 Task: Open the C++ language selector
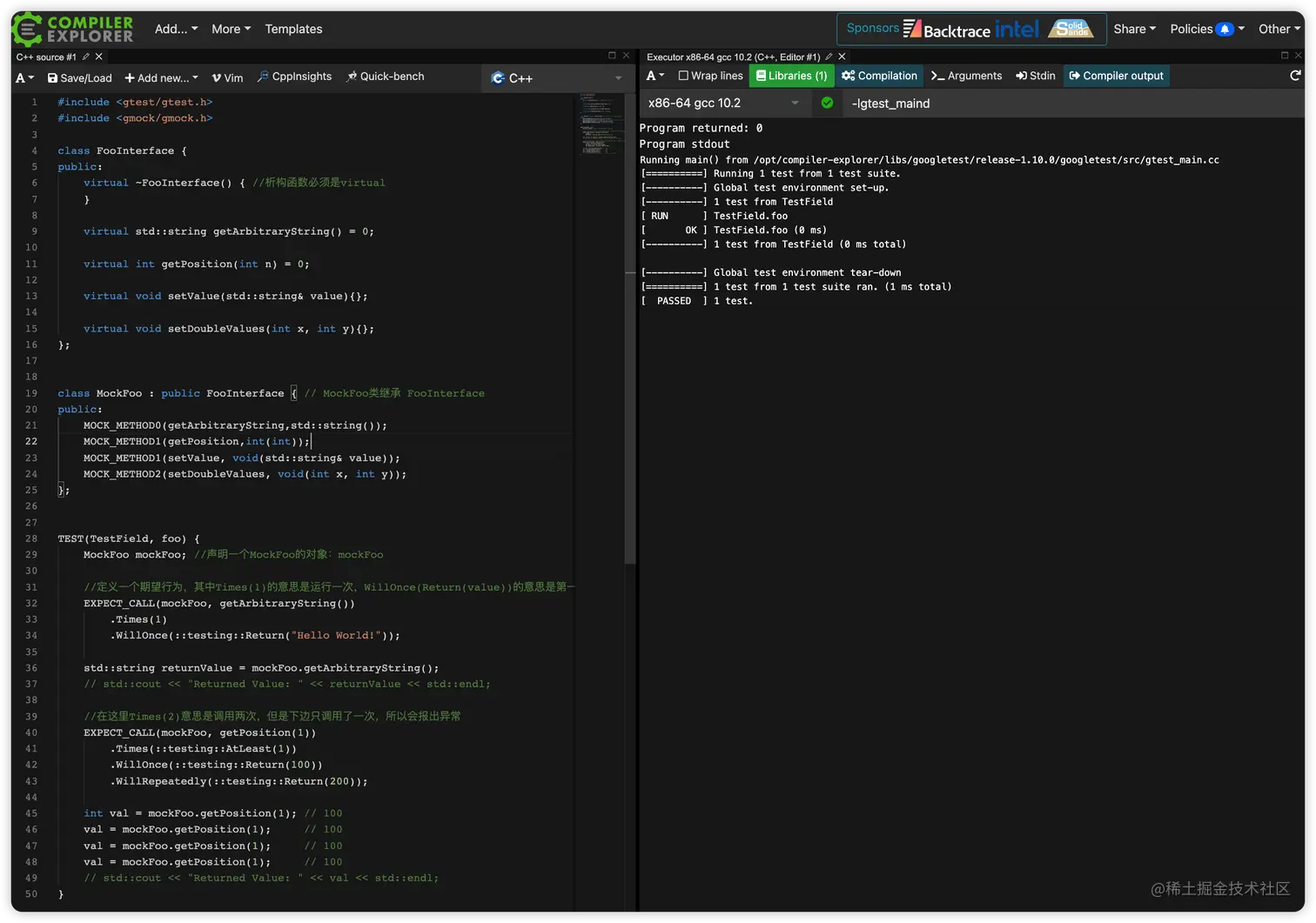556,78
